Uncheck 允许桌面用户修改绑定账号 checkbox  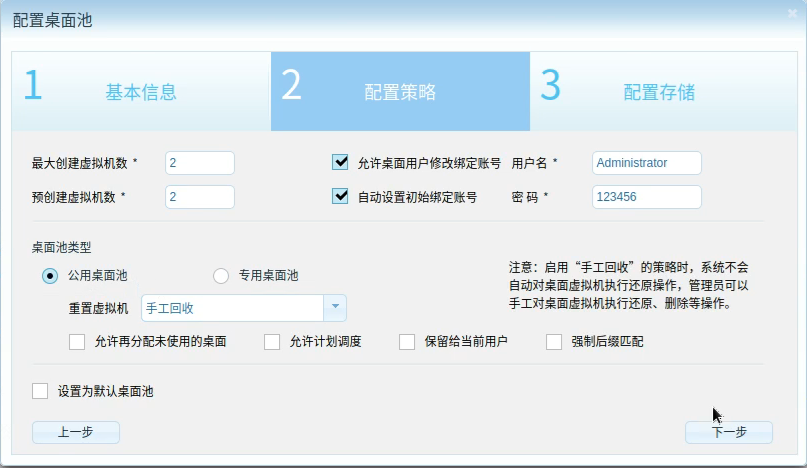point(340,163)
